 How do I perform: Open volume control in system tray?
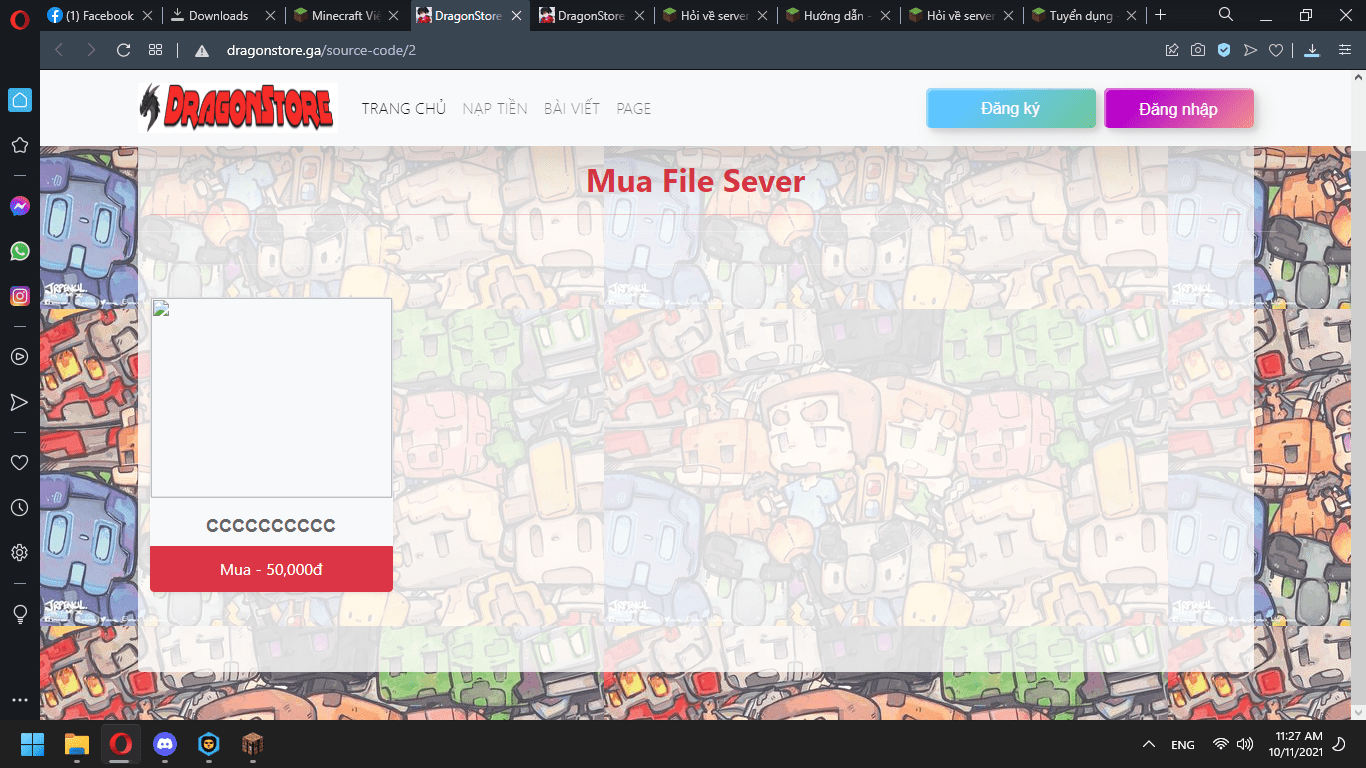coord(1245,744)
